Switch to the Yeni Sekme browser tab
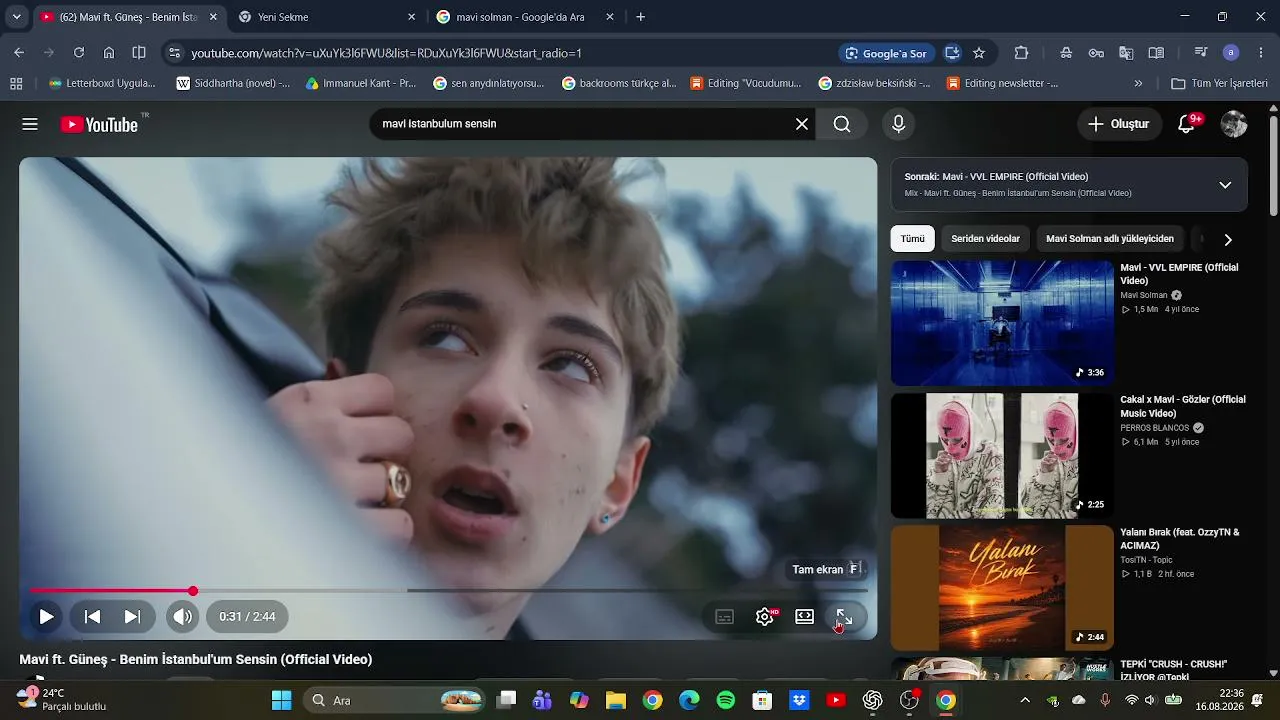Viewport: 1280px width, 720px height. coord(328,17)
